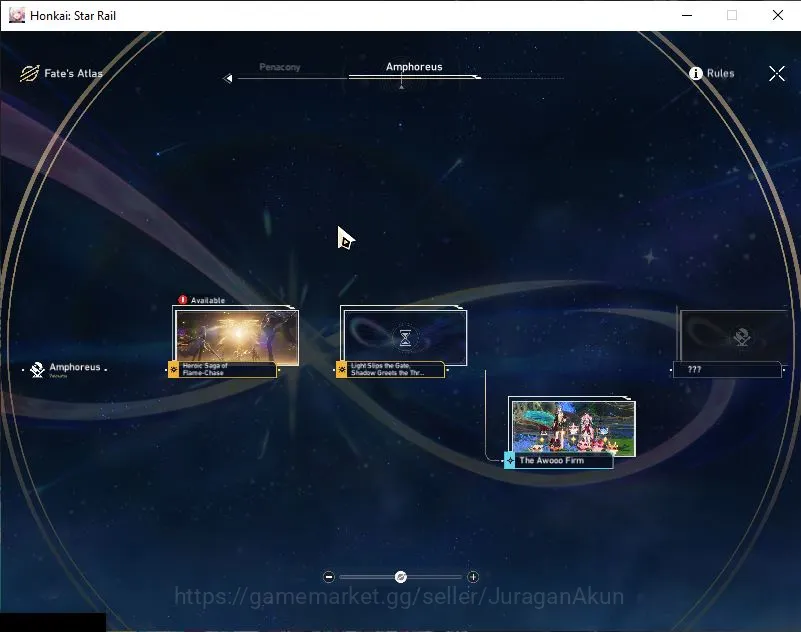The image size is (801, 632).
Task: Minimize the Honkai: Star Rail window
Action: click(687, 15)
